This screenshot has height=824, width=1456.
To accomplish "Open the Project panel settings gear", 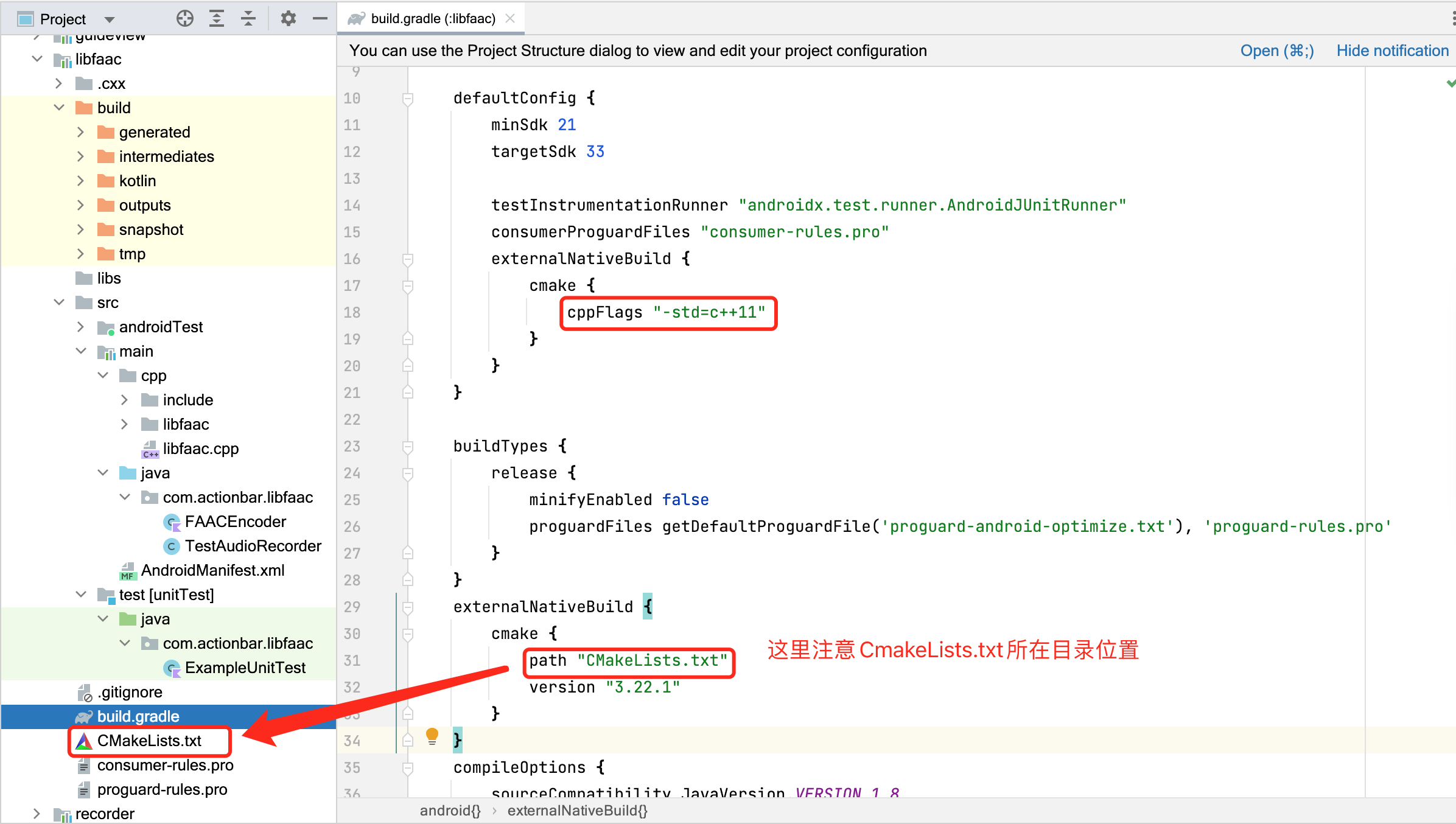I will click(x=288, y=18).
